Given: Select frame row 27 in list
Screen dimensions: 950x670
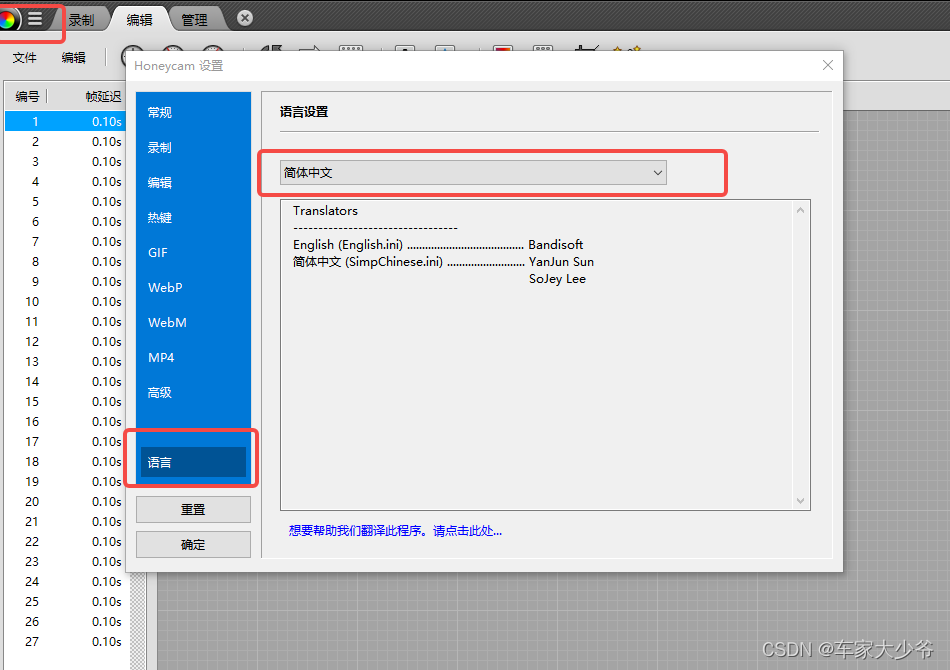Looking at the screenshot, I should coord(65,641).
